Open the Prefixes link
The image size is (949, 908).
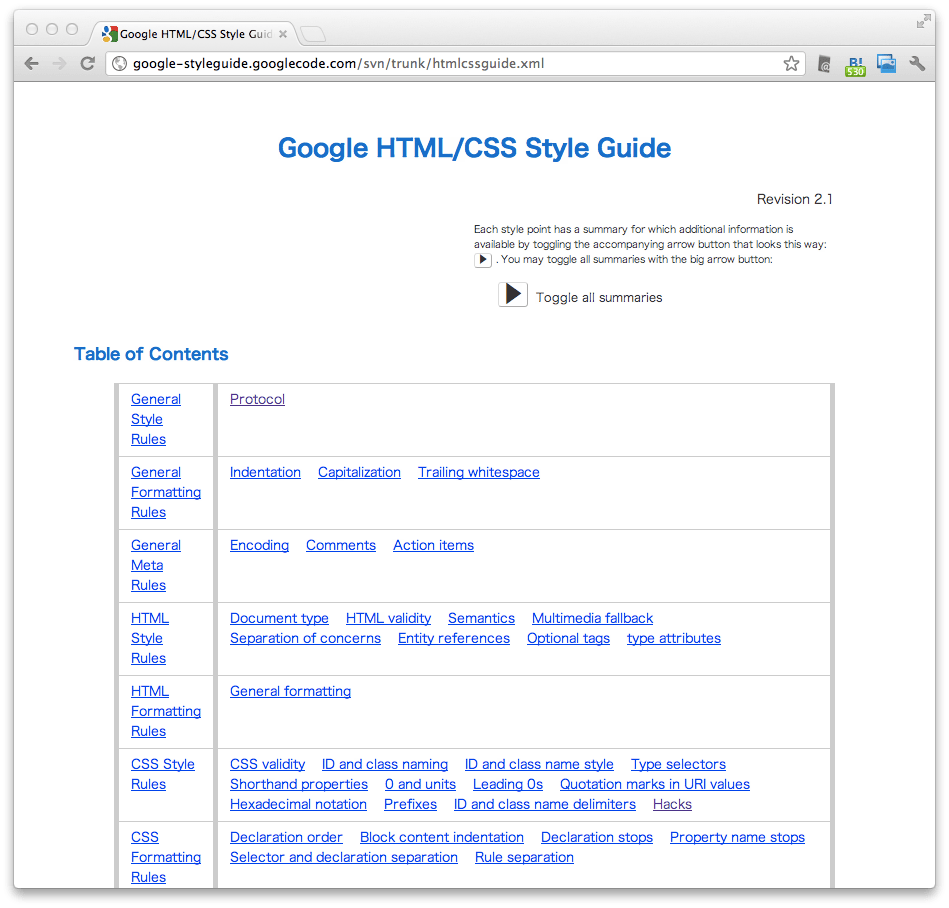click(x=410, y=804)
